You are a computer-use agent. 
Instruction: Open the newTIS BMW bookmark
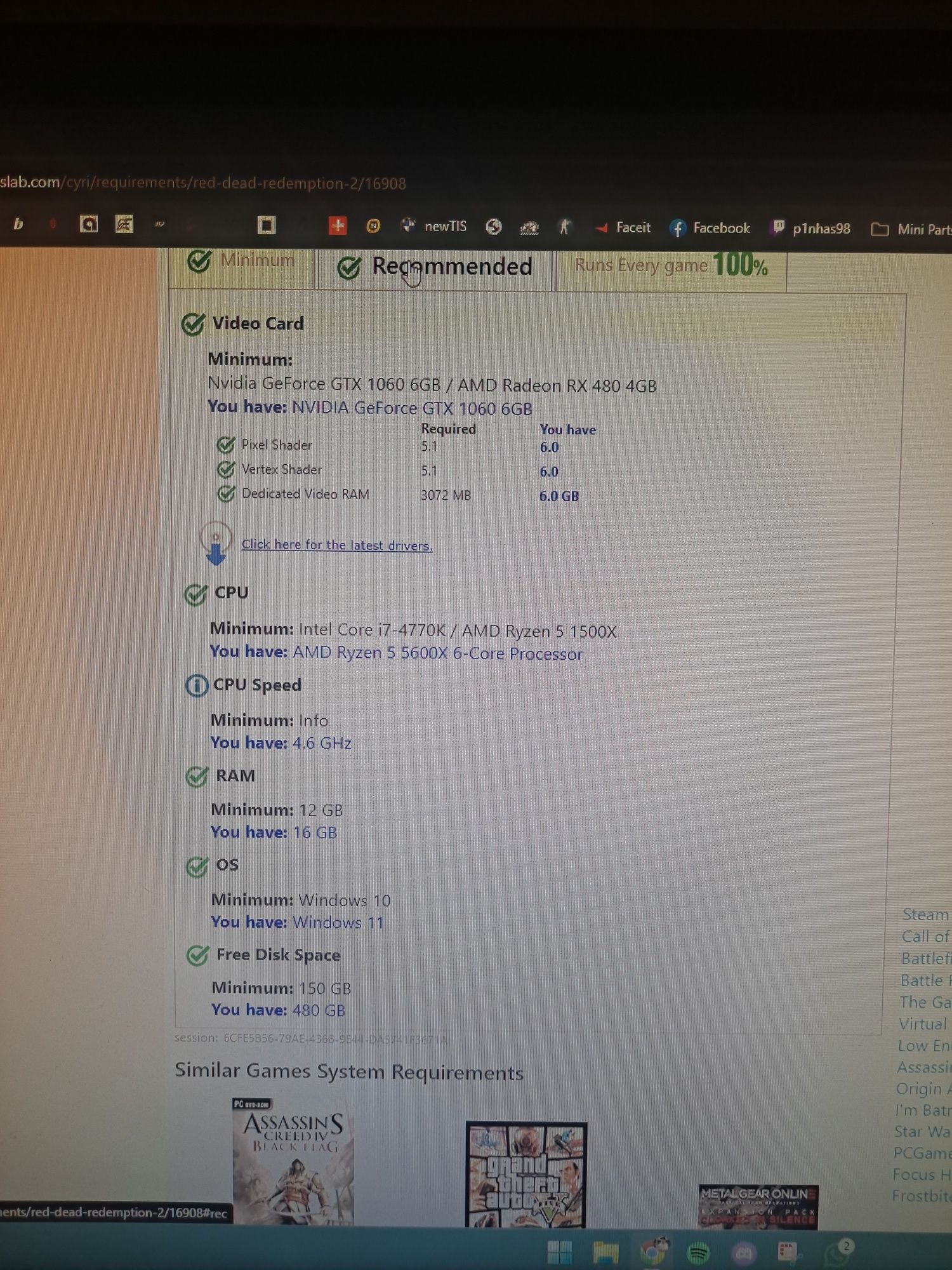(433, 225)
